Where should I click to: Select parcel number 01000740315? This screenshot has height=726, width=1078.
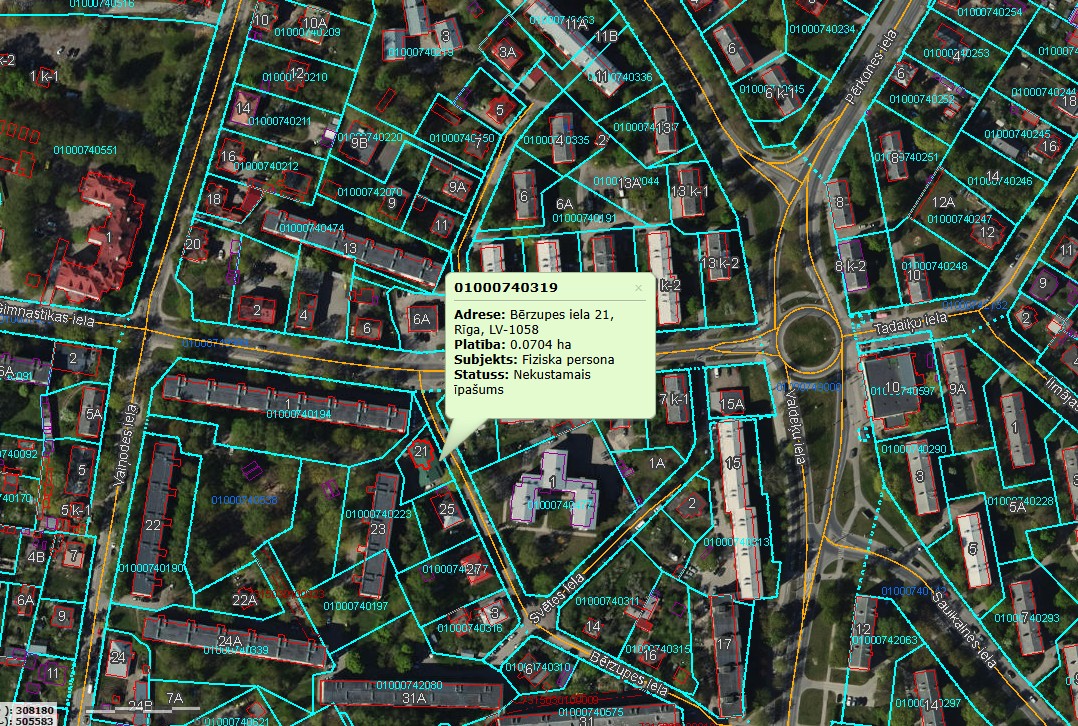coord(658,649)
